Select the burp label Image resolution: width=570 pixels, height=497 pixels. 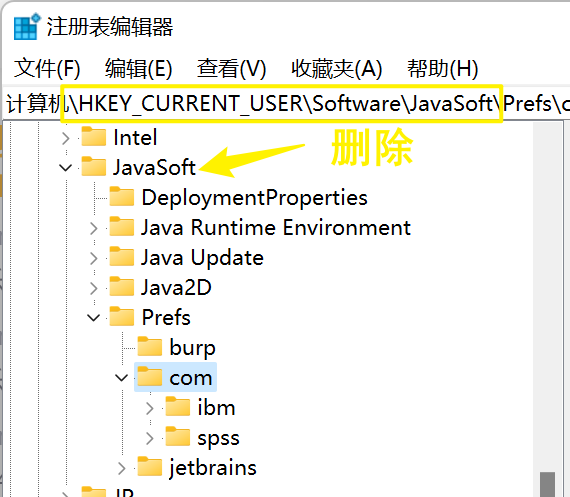(193, 348)
